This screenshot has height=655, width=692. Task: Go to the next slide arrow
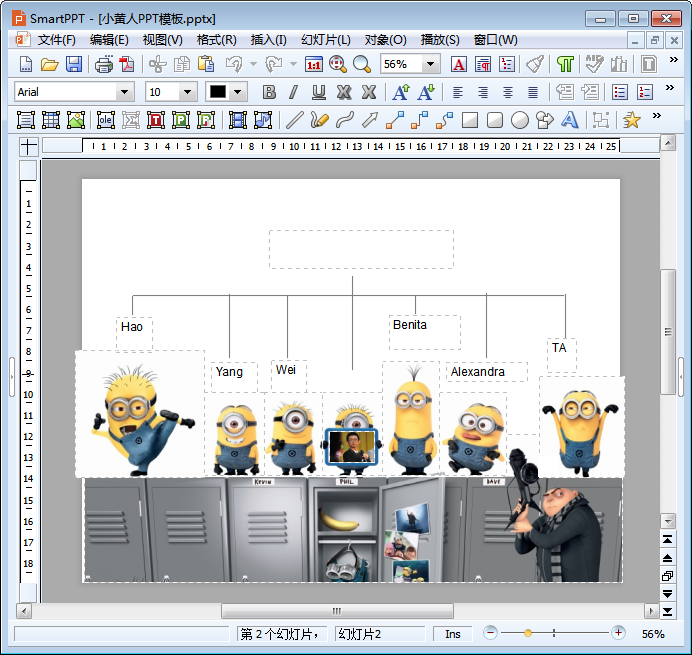pos(668,594)
